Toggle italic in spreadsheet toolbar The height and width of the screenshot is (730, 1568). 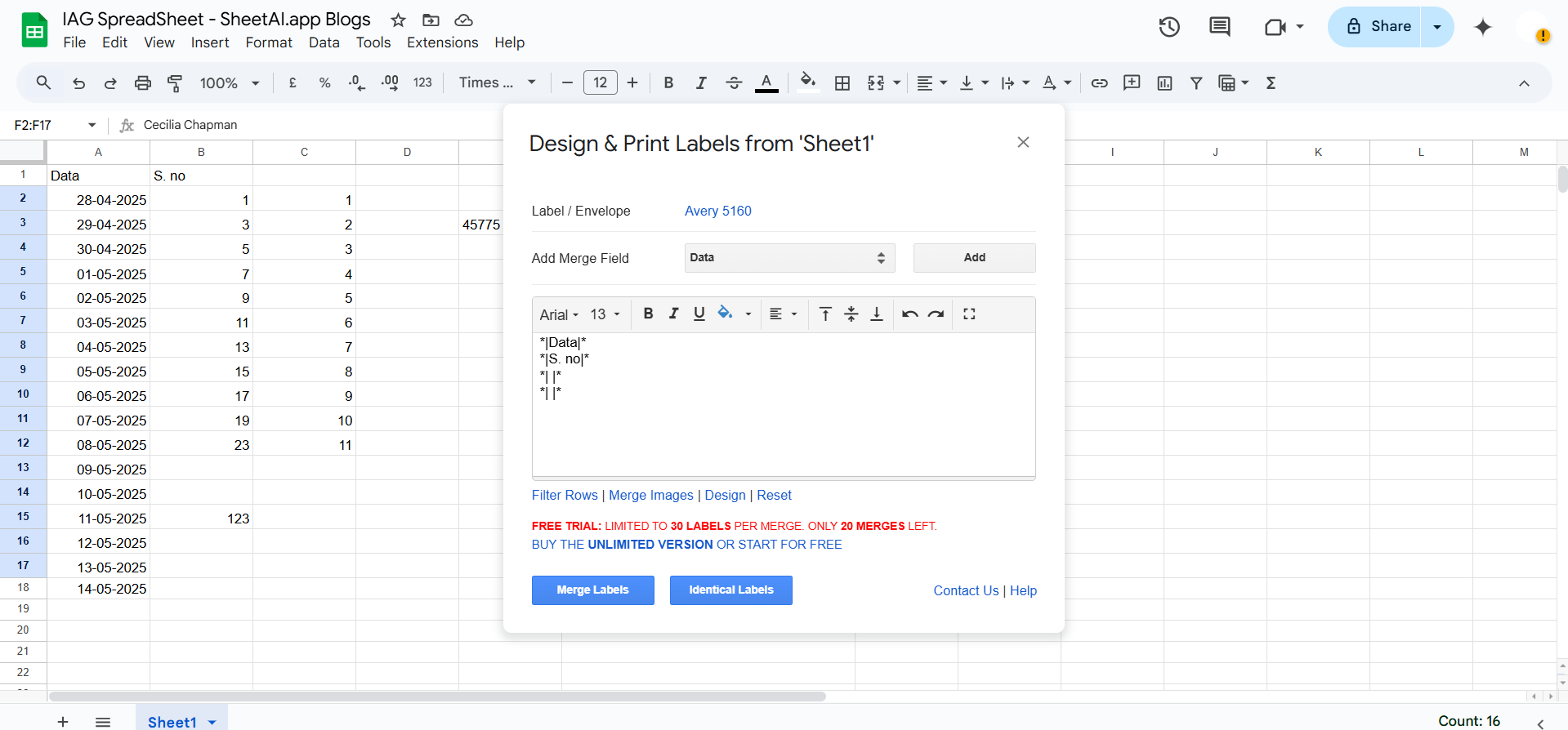point(701,82)
